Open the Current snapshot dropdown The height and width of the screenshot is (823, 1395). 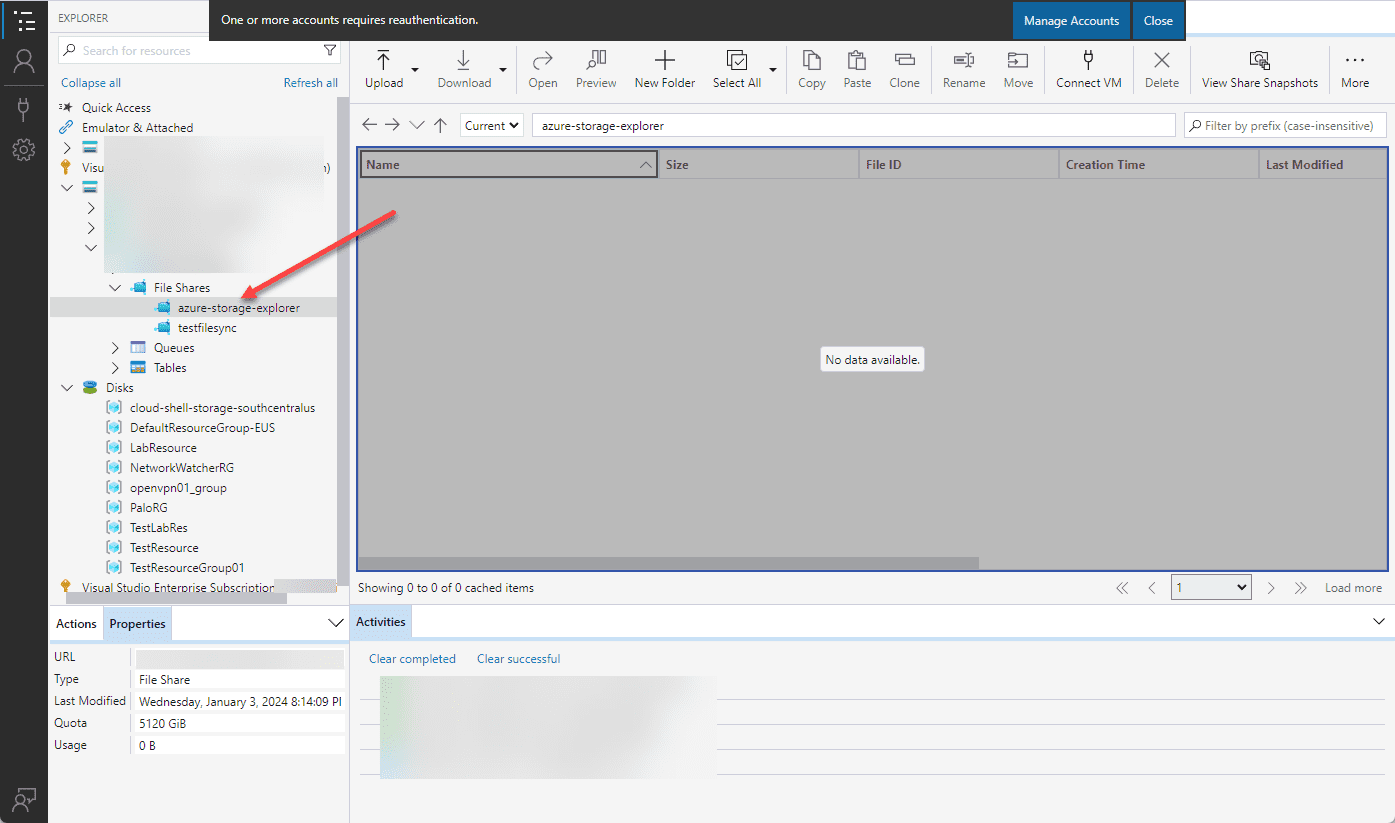click(492, 125)
